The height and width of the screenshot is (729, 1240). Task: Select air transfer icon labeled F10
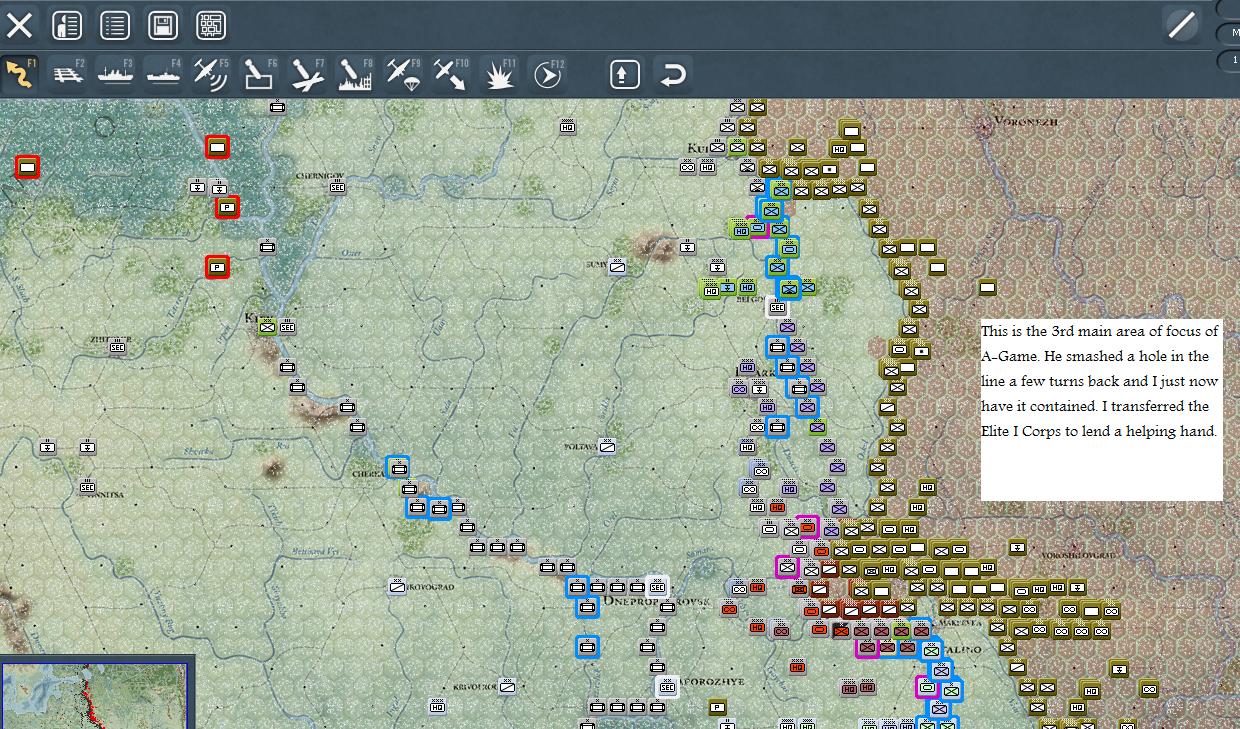point(451,74)
